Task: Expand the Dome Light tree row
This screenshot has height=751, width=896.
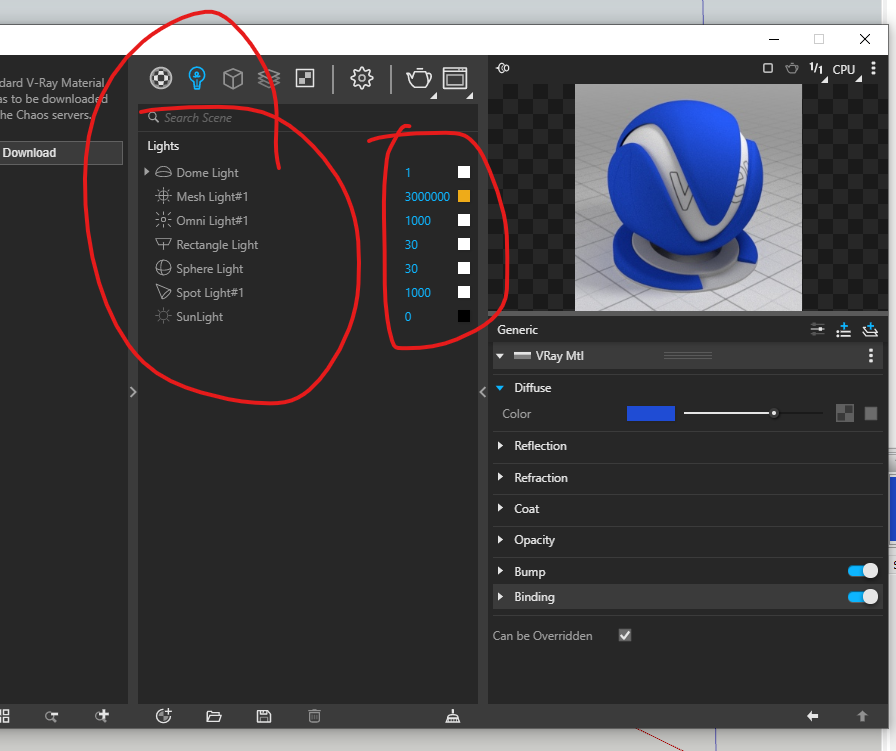Action: (x=147, y=171)
